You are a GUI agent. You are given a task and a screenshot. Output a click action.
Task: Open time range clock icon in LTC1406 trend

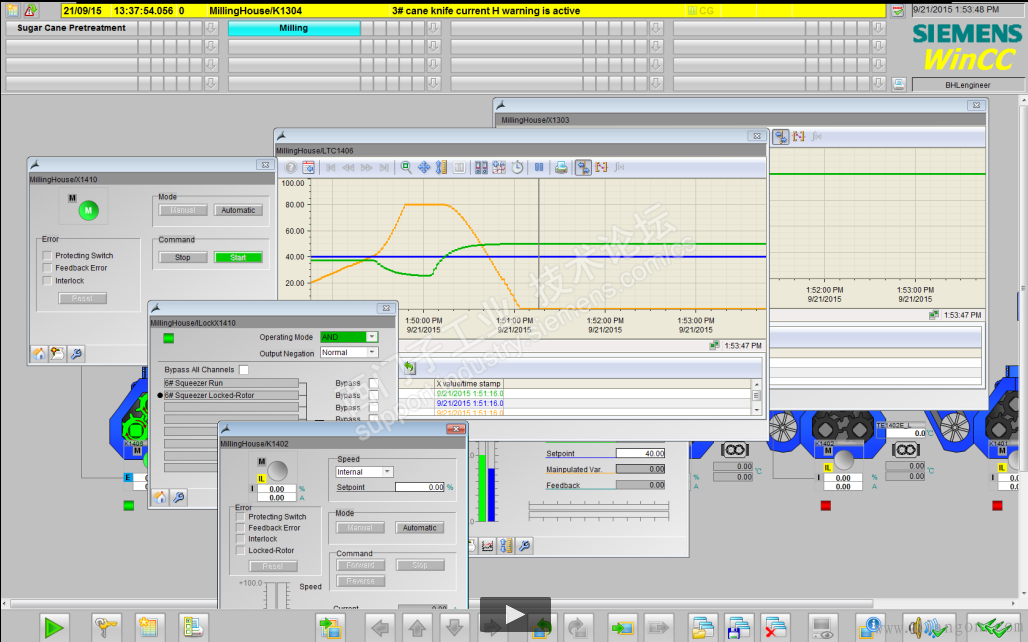click(x=517, y=167)
